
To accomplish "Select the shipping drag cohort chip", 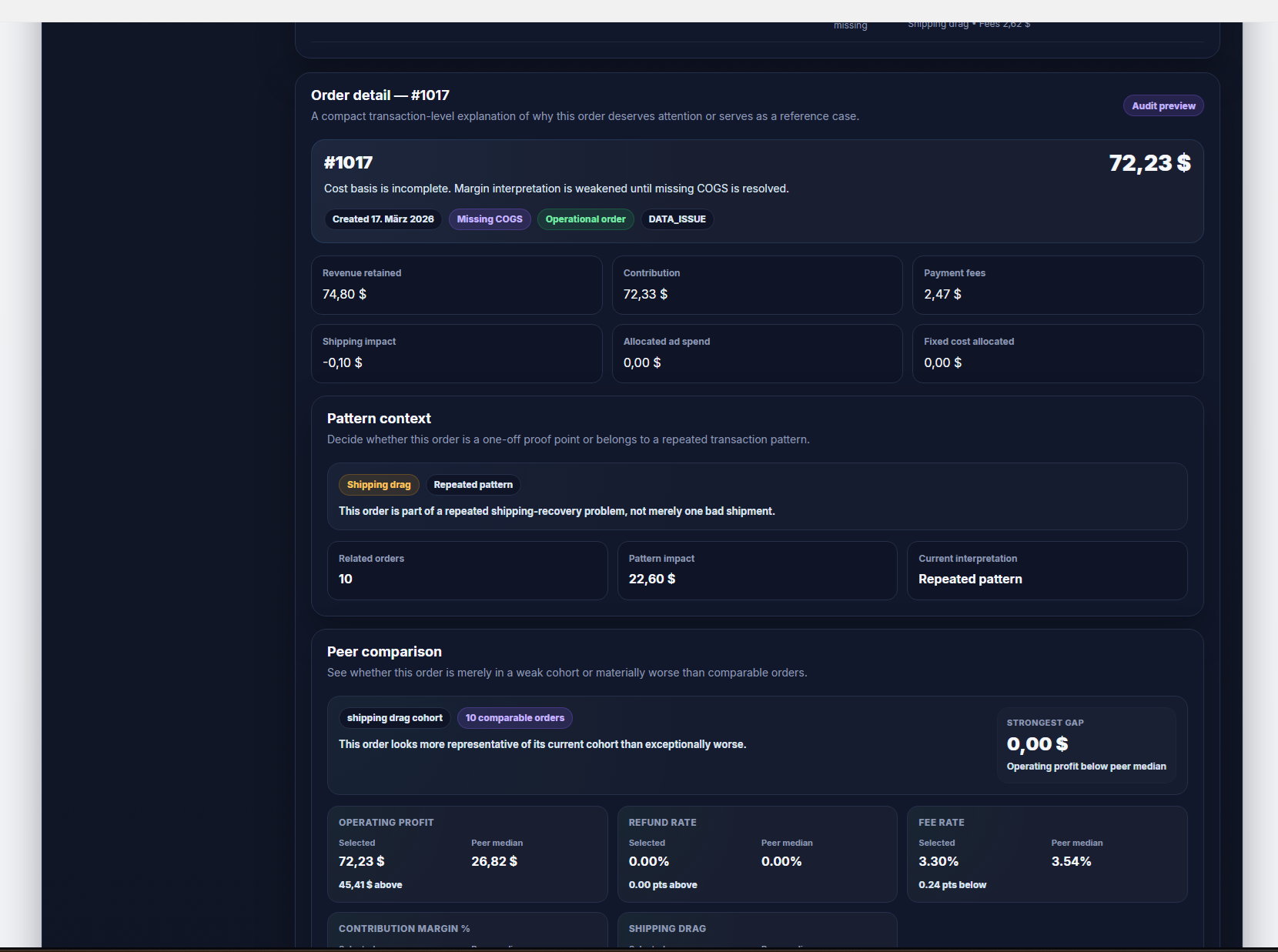I will [x=394, y=718].
